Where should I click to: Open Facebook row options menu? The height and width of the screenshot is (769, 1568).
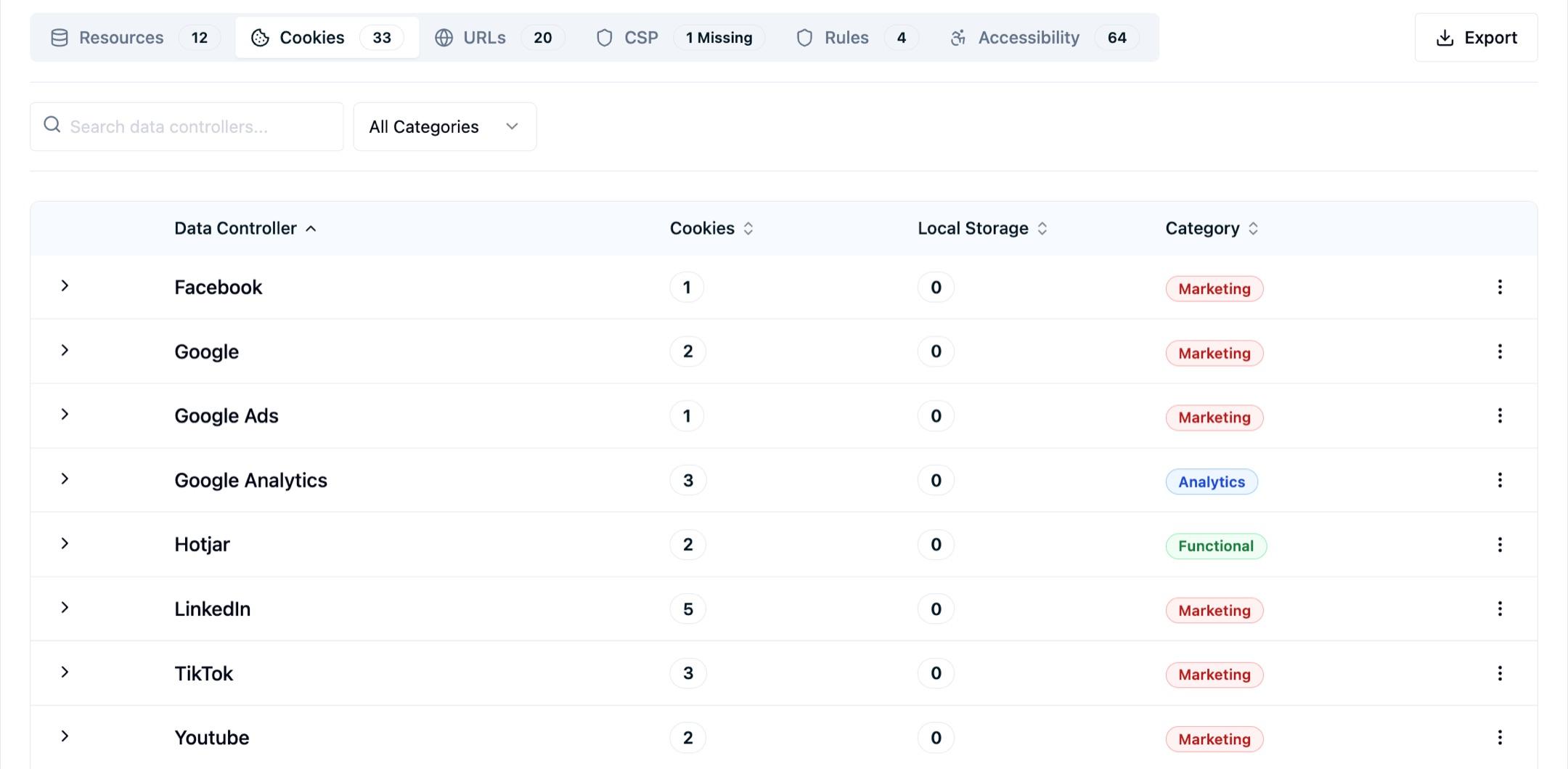click(1500, 287)
